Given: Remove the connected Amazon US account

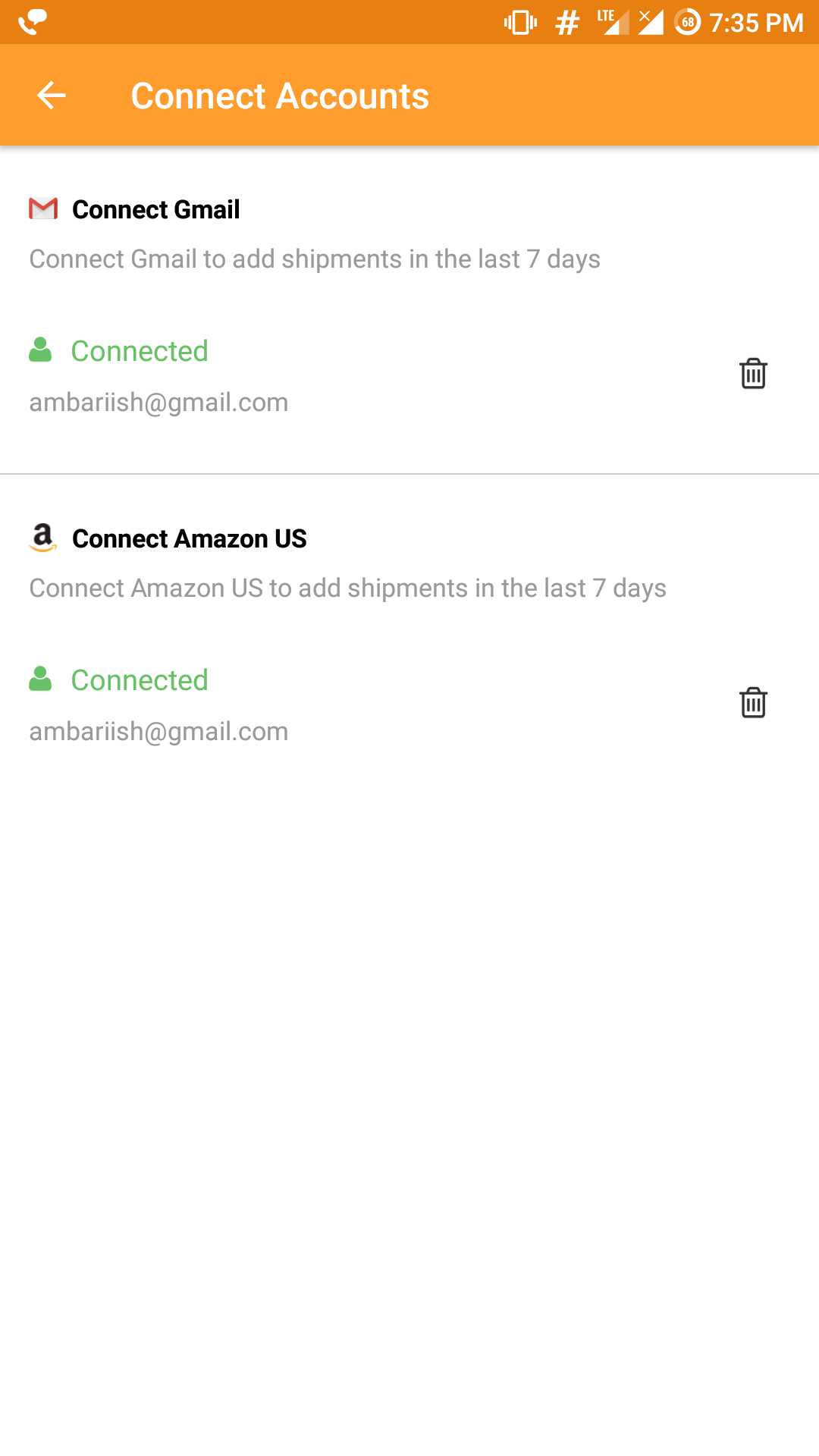Looking at the screenshot, I should [753, 702].
